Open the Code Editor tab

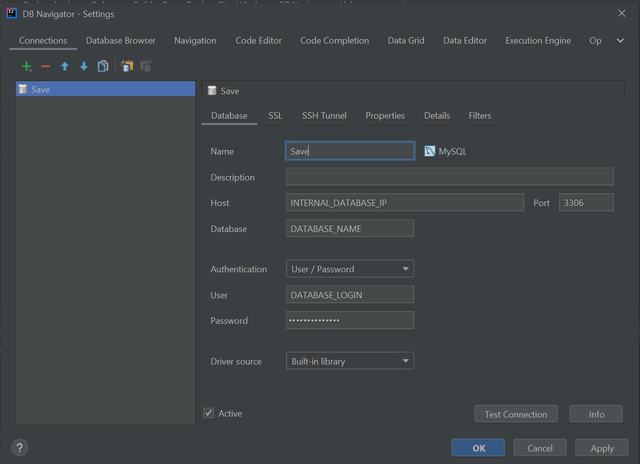tap(258, 40)
